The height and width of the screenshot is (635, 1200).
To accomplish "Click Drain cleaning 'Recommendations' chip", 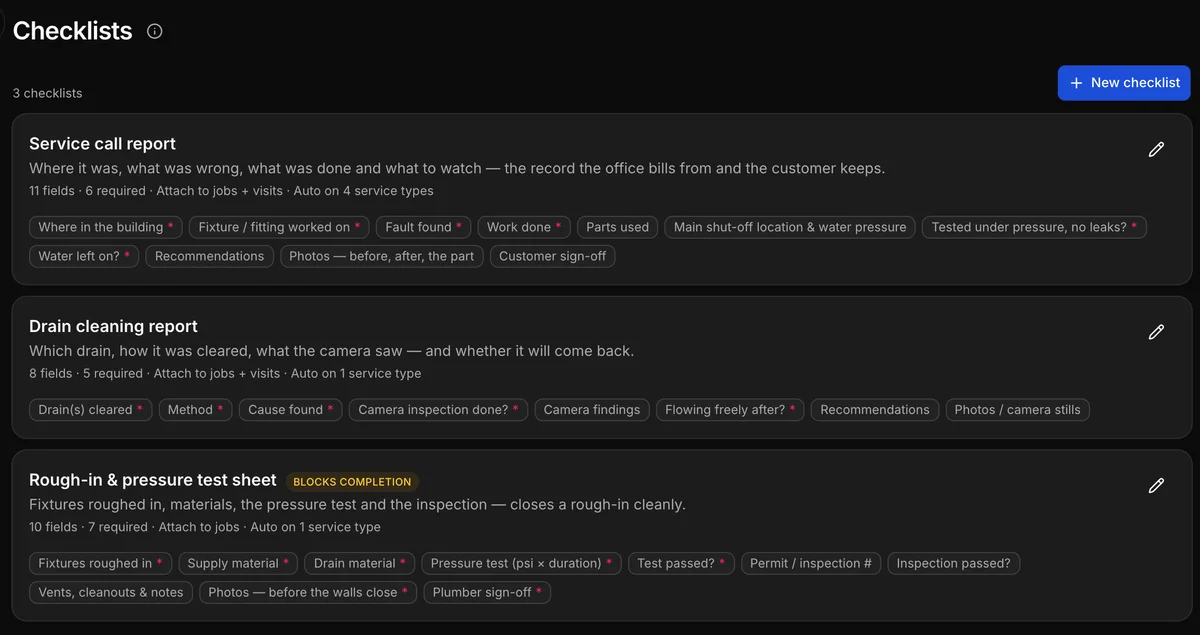I will [875, 409].
